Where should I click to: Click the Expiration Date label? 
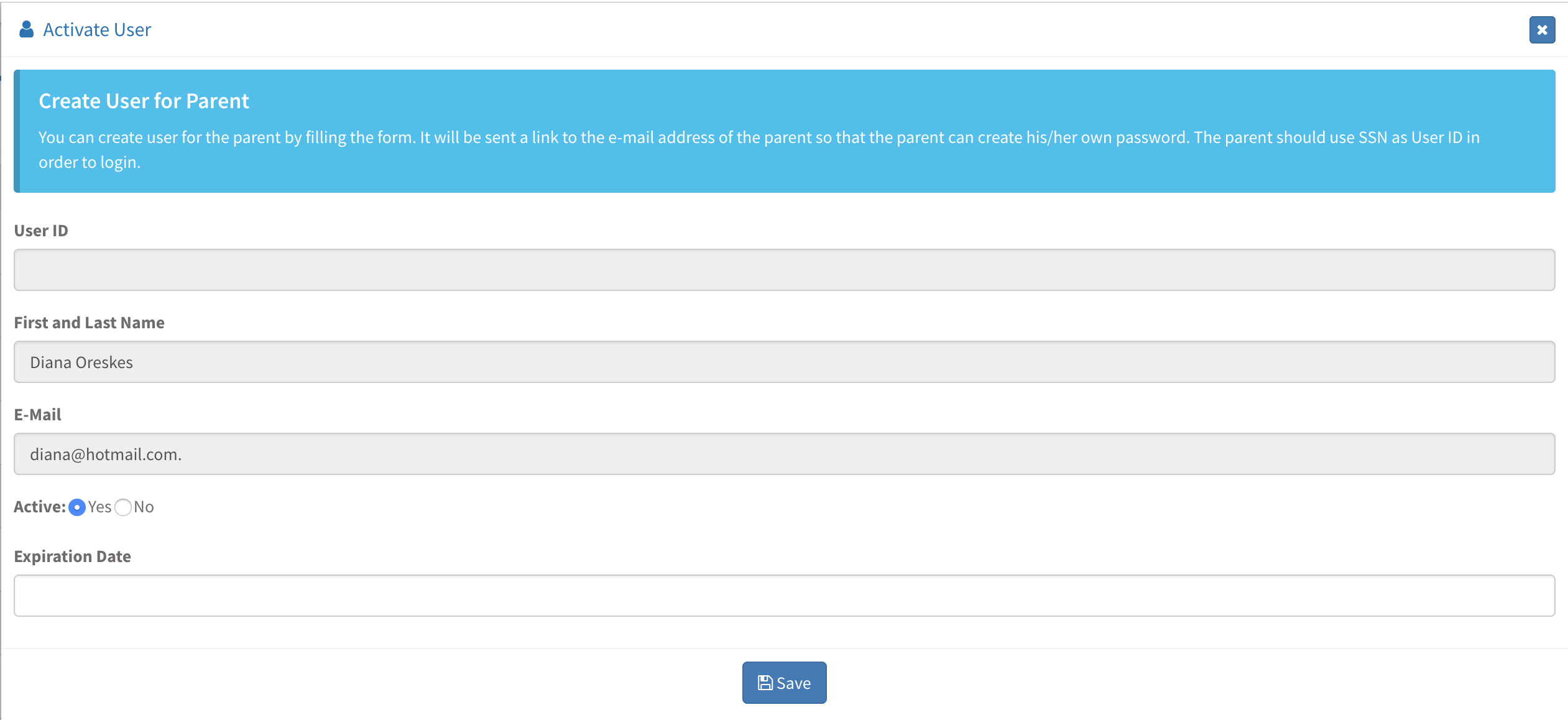tap(72, 556)
